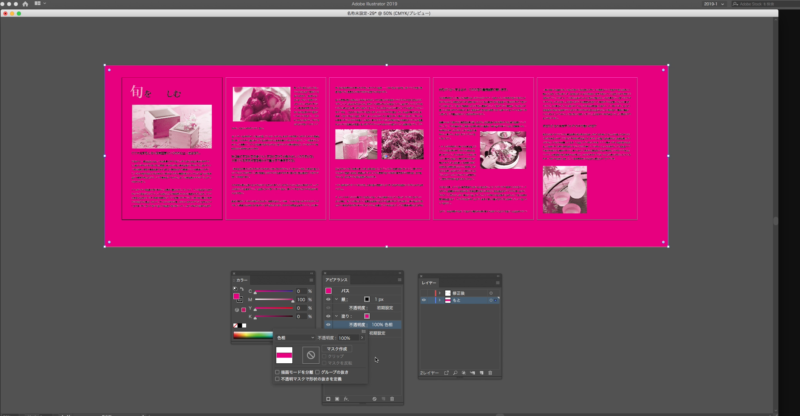The height and width of the screenshot is (416, 800).
Task: Open the 2019-1 workspace switcher dropdown
Action: tap(714, 4)
